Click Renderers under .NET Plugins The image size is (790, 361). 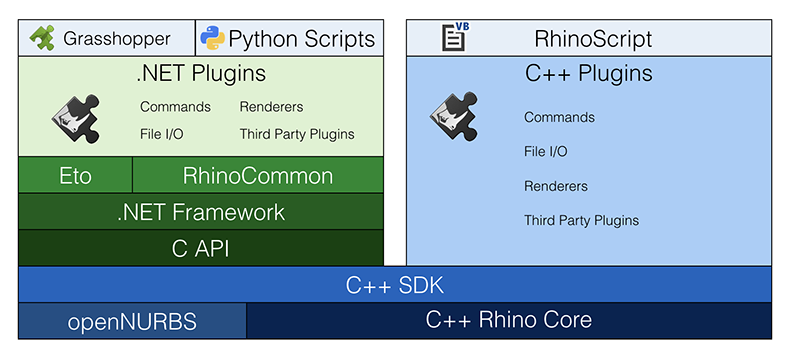pyautogui.click(x=272, y=107)
